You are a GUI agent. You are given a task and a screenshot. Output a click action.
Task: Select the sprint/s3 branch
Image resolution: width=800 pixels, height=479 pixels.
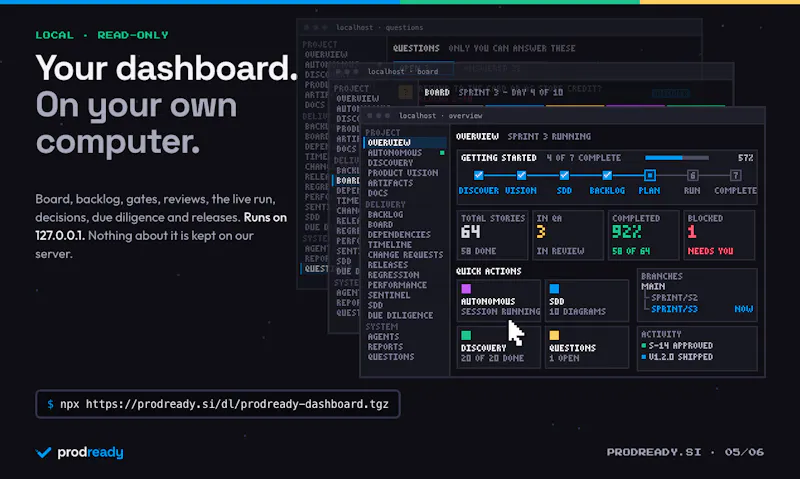tap(674, 309)
